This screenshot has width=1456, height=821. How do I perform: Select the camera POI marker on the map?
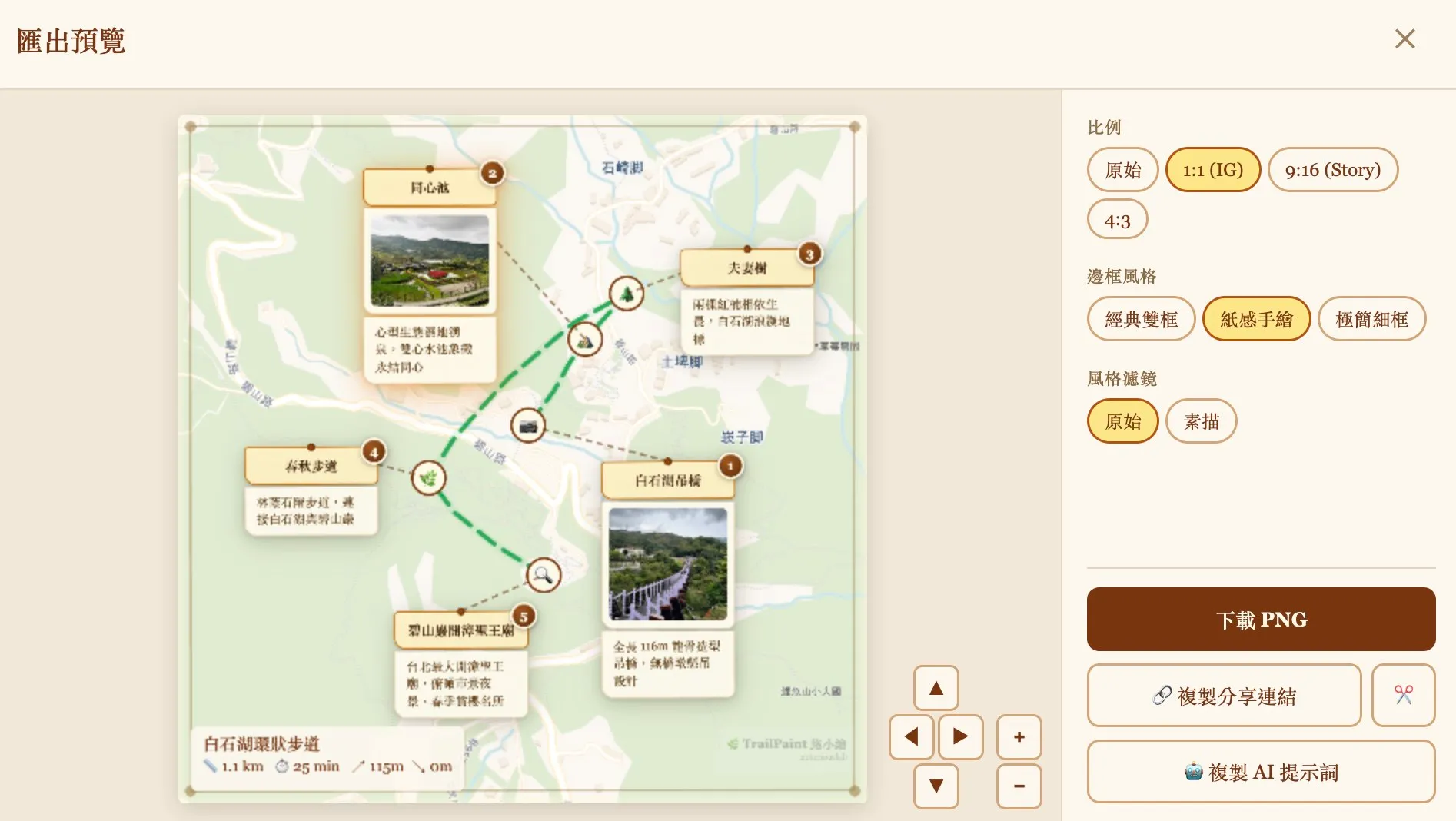point(528,424)
